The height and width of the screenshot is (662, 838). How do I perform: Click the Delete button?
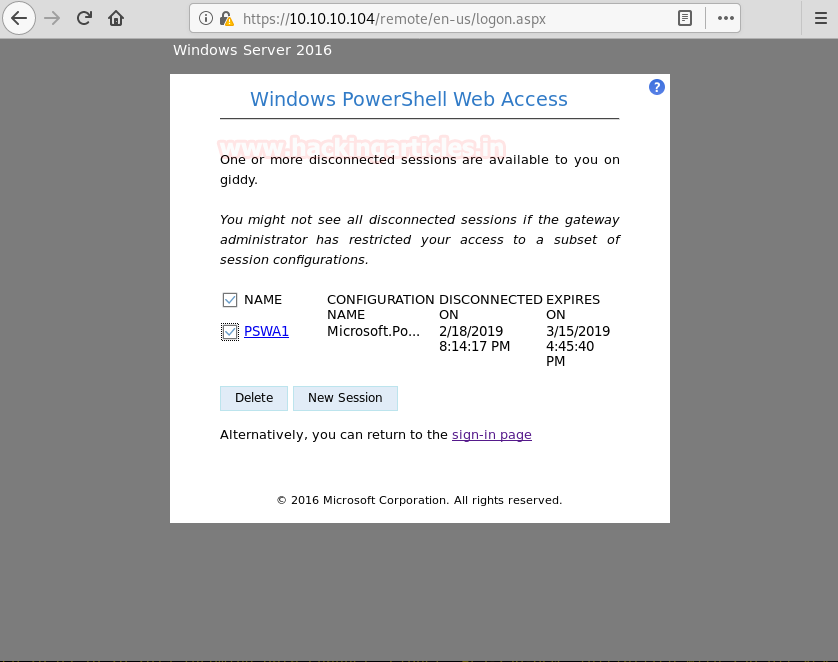point(254,398)
